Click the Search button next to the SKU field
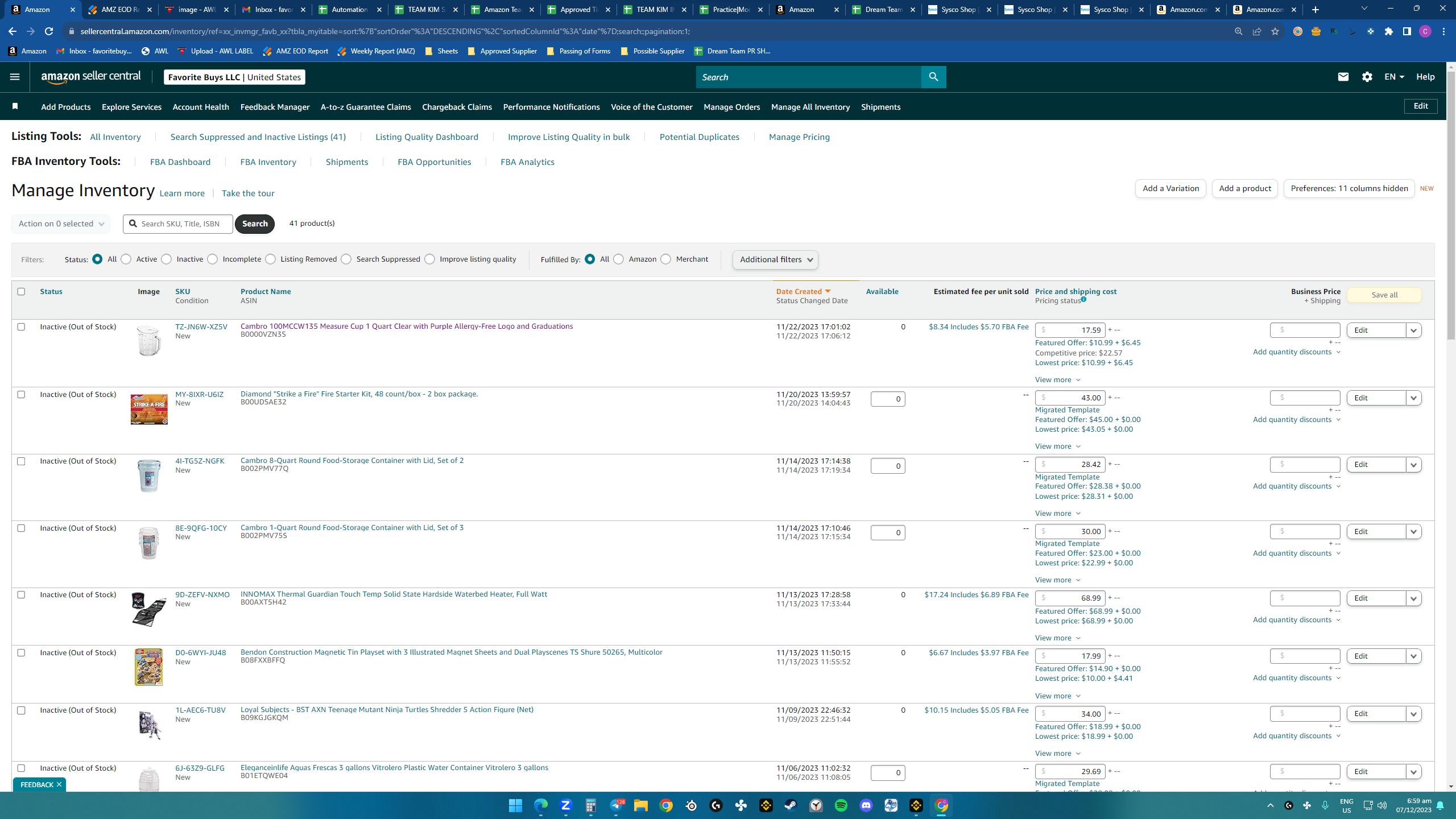Screen dimensions: 1456x819 pos(255,224)
